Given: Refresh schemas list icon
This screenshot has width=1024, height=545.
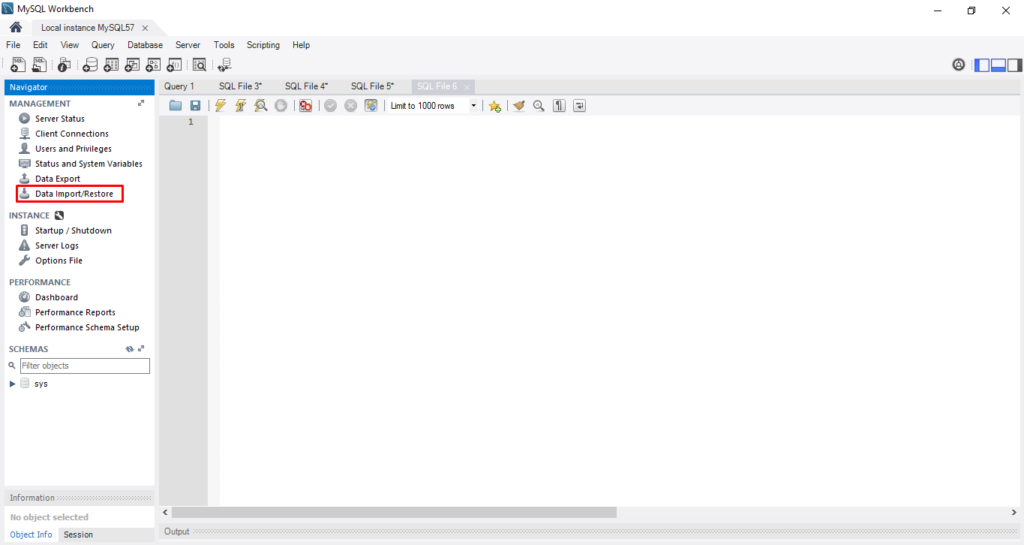Looking at the screenshot, I should click(x=129, y=349).
